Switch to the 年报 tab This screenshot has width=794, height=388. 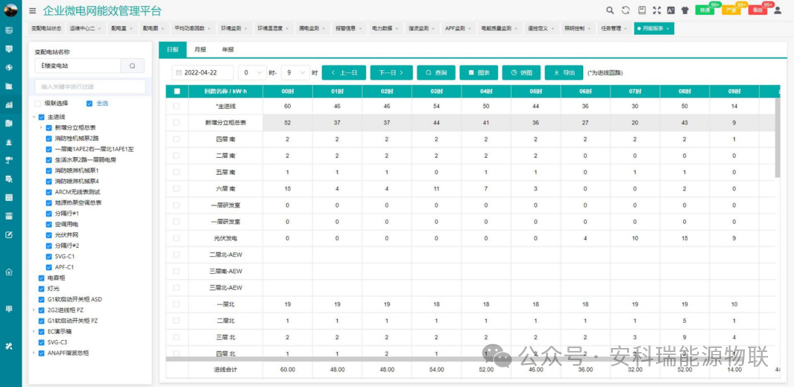click(x=227, y=50)
